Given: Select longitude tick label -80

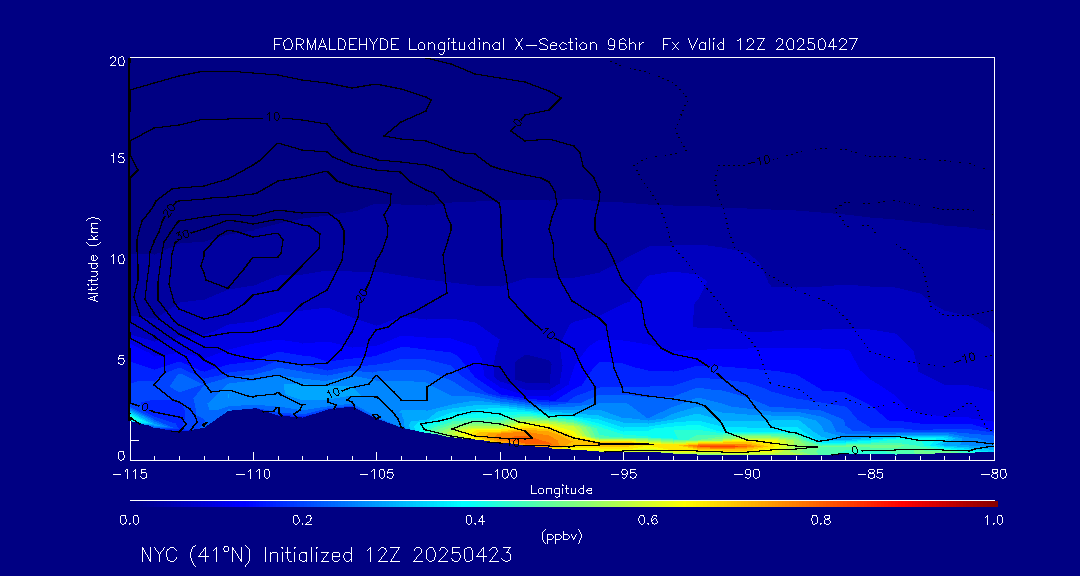Looking at the screenshot, I should point(993,474).
